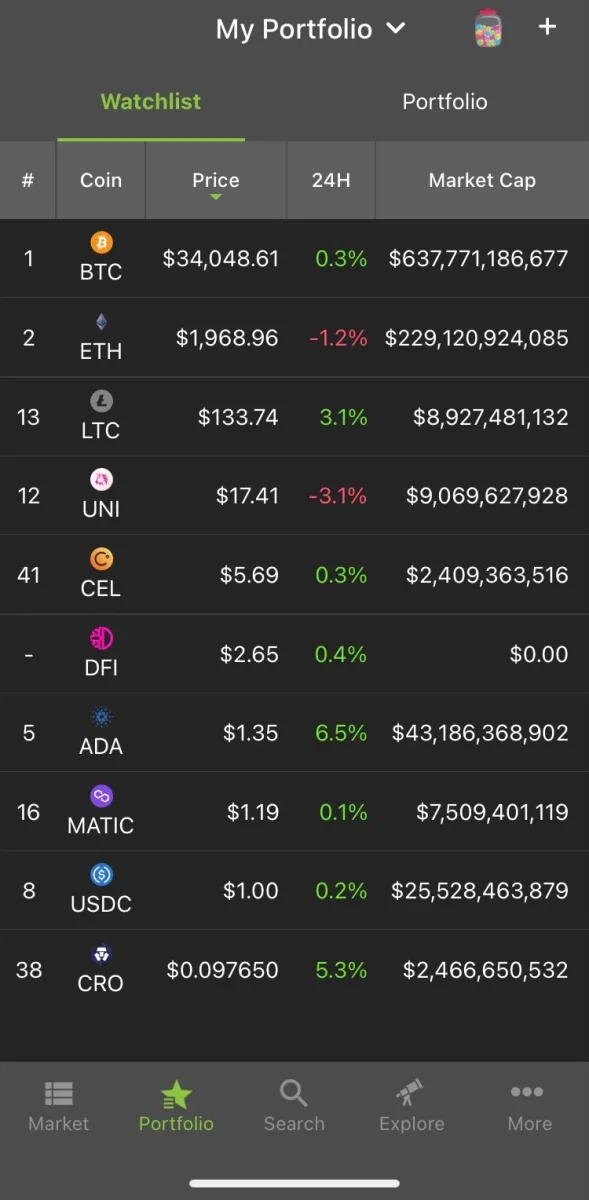Open the More menu
Image resolution: width=589 pixels, height=1200 pixels.
point(529,1105)
